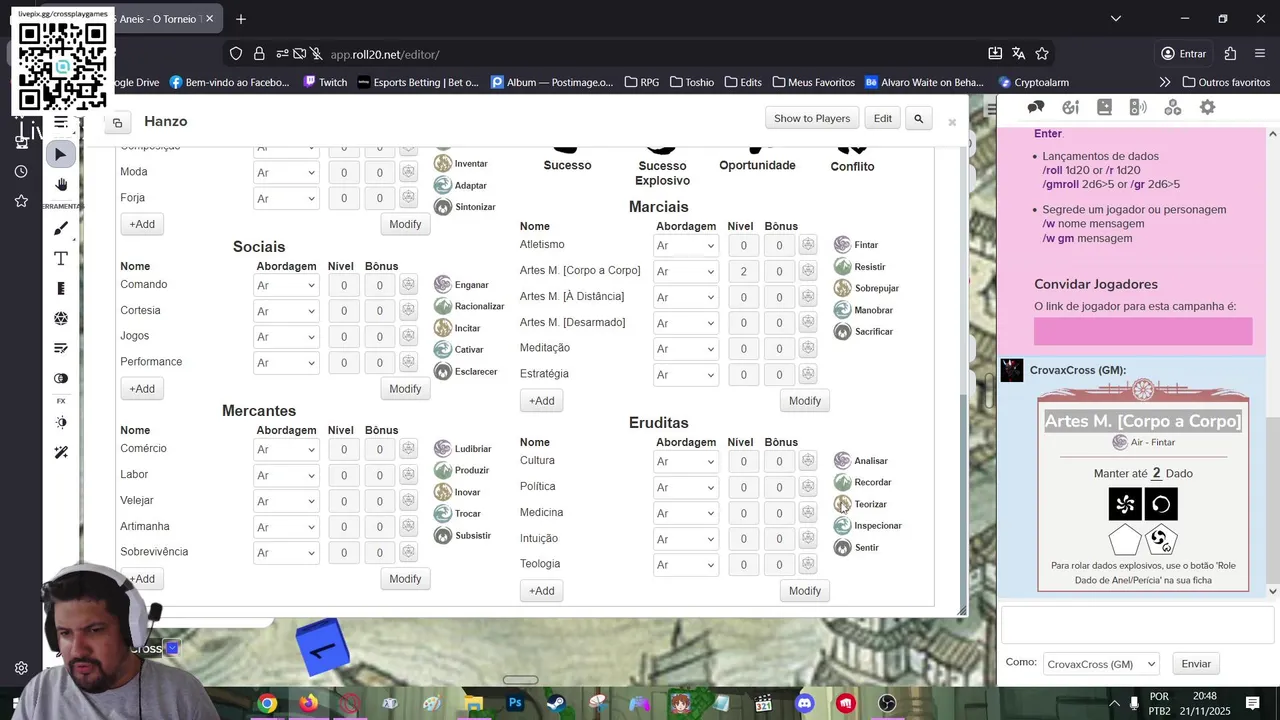Open Discord from the taskbar

click(804, 704)
